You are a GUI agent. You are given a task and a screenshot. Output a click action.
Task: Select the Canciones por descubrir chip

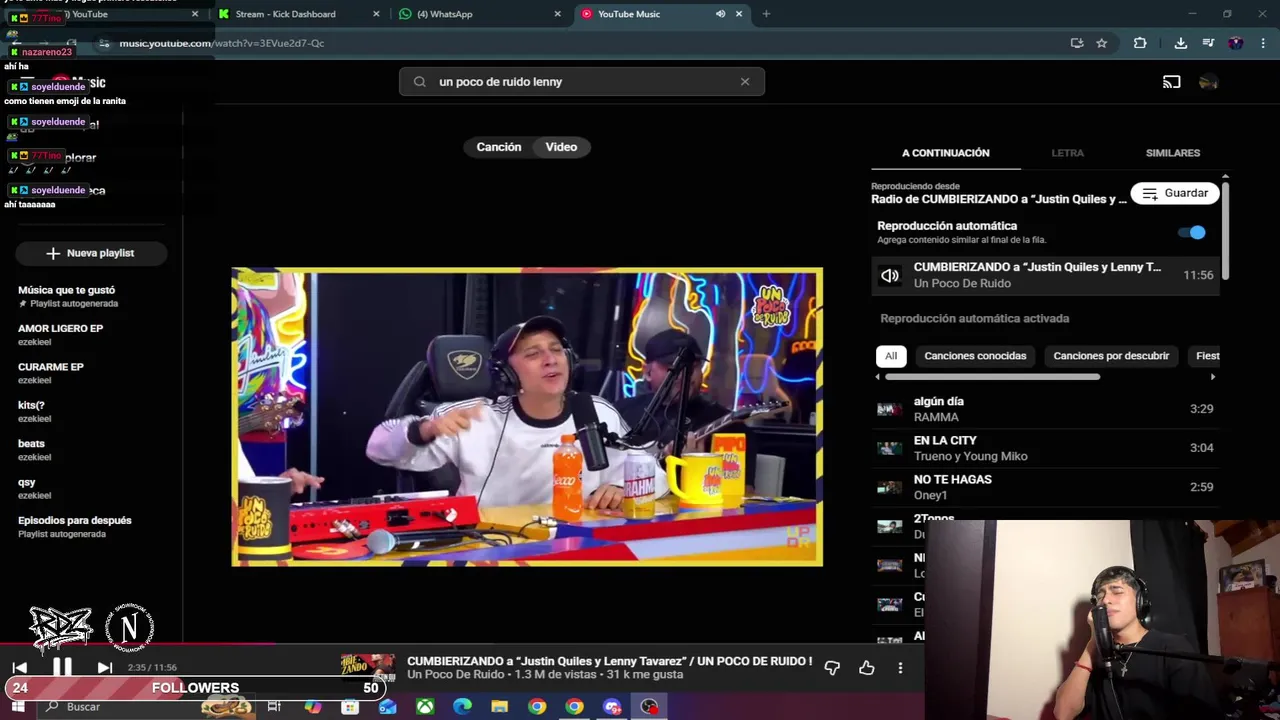pyautogui.click(x=1111, y=356)
